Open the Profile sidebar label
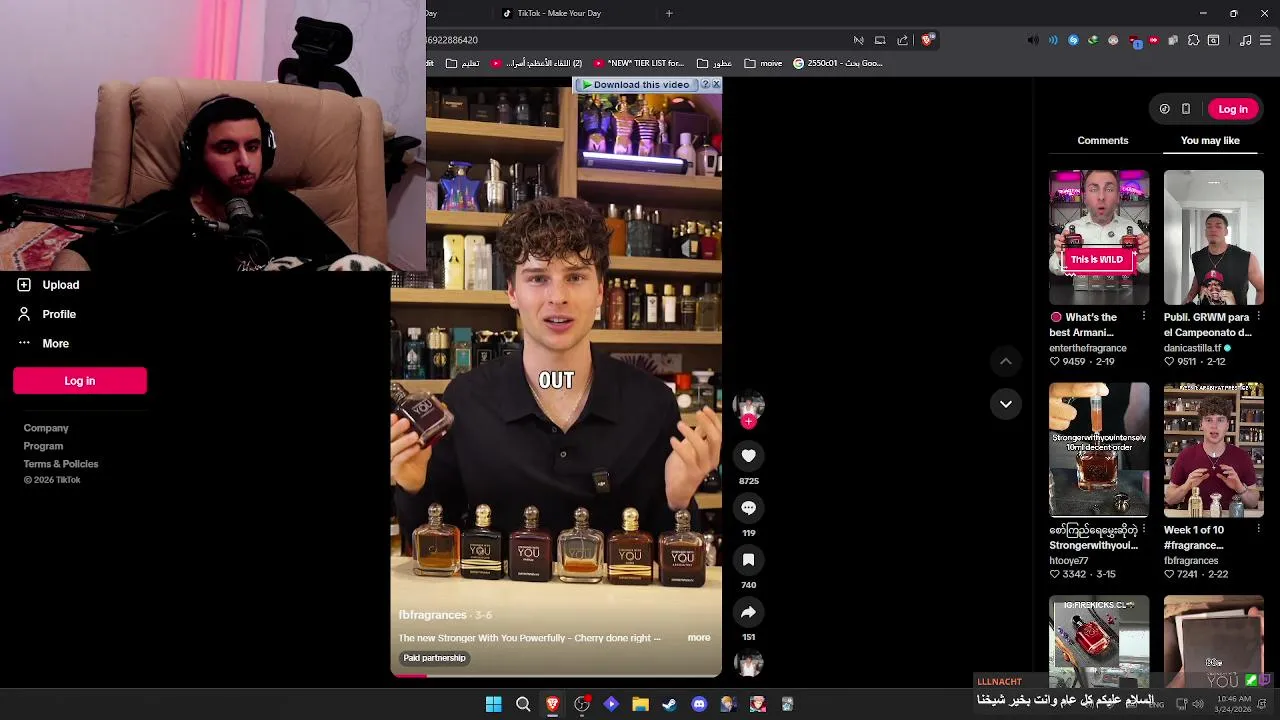Screen dimensions: 1280x720 59,314
